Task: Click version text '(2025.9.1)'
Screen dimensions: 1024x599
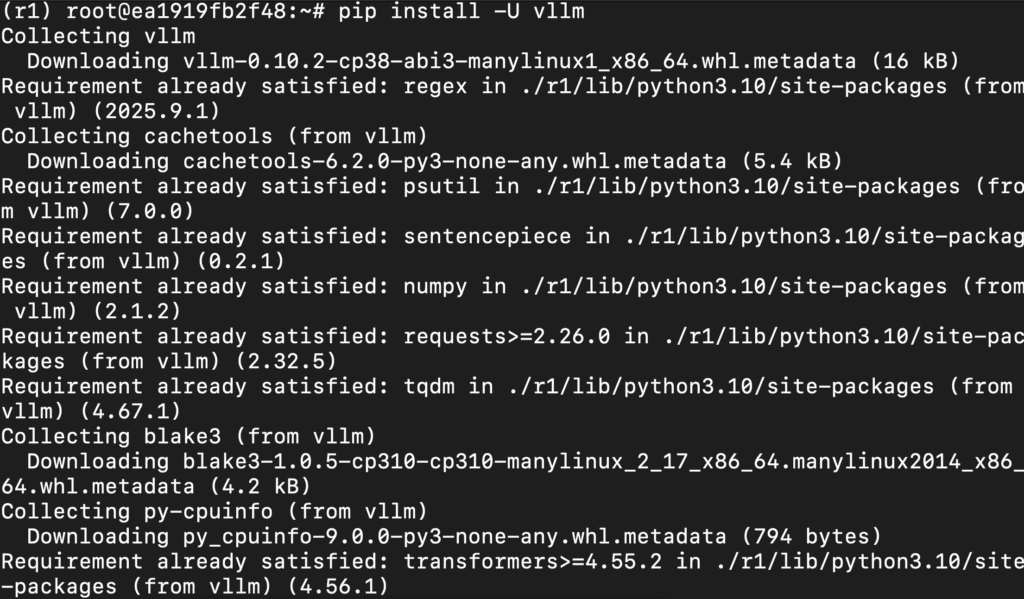Action: coord(156,111)
